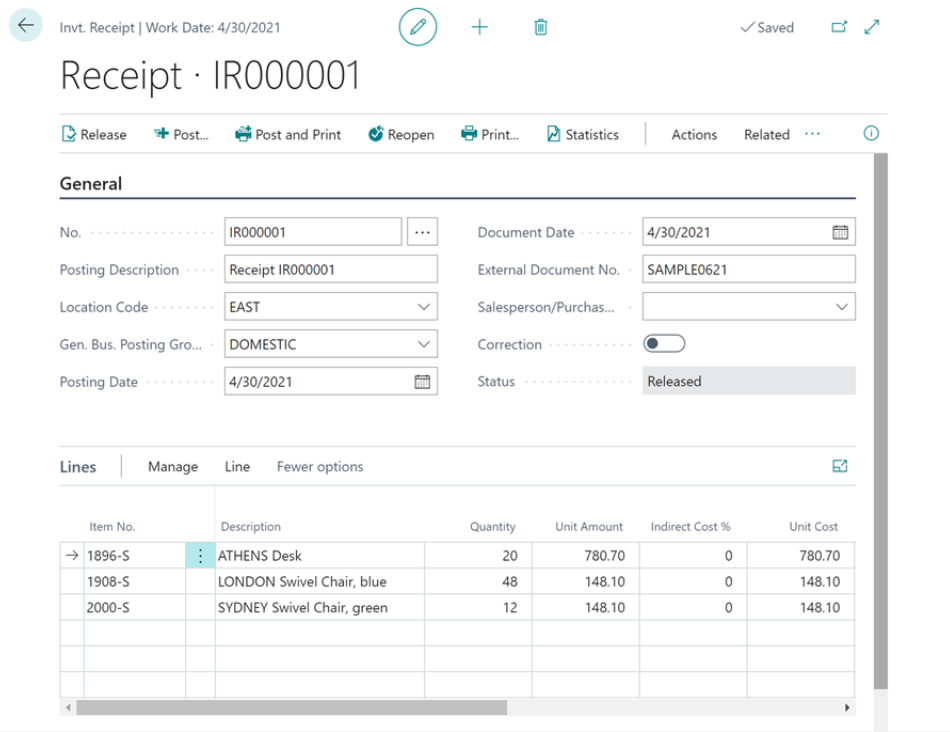Open receipt in new window icon

[839, 27]
